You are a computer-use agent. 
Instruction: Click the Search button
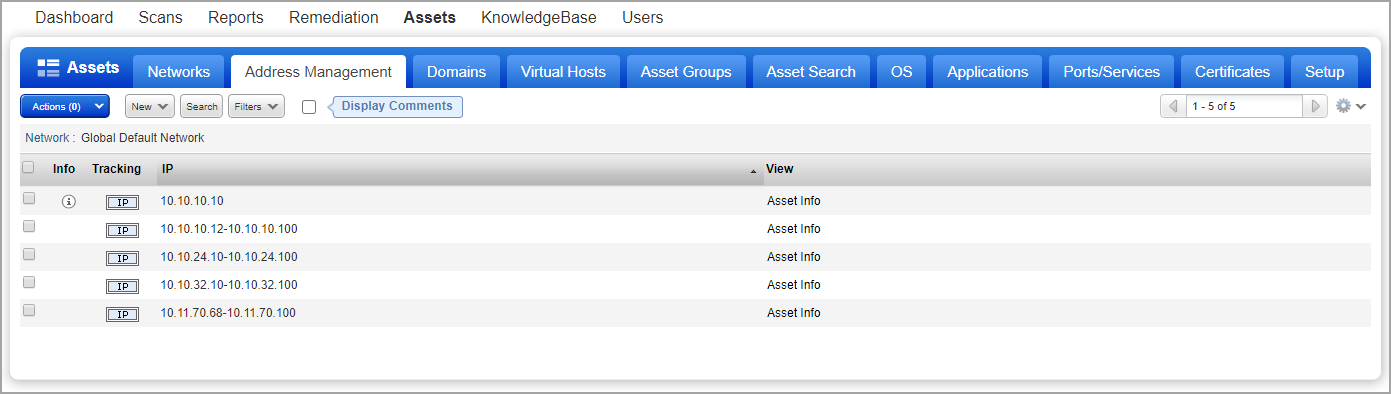[x=202, y=106]
